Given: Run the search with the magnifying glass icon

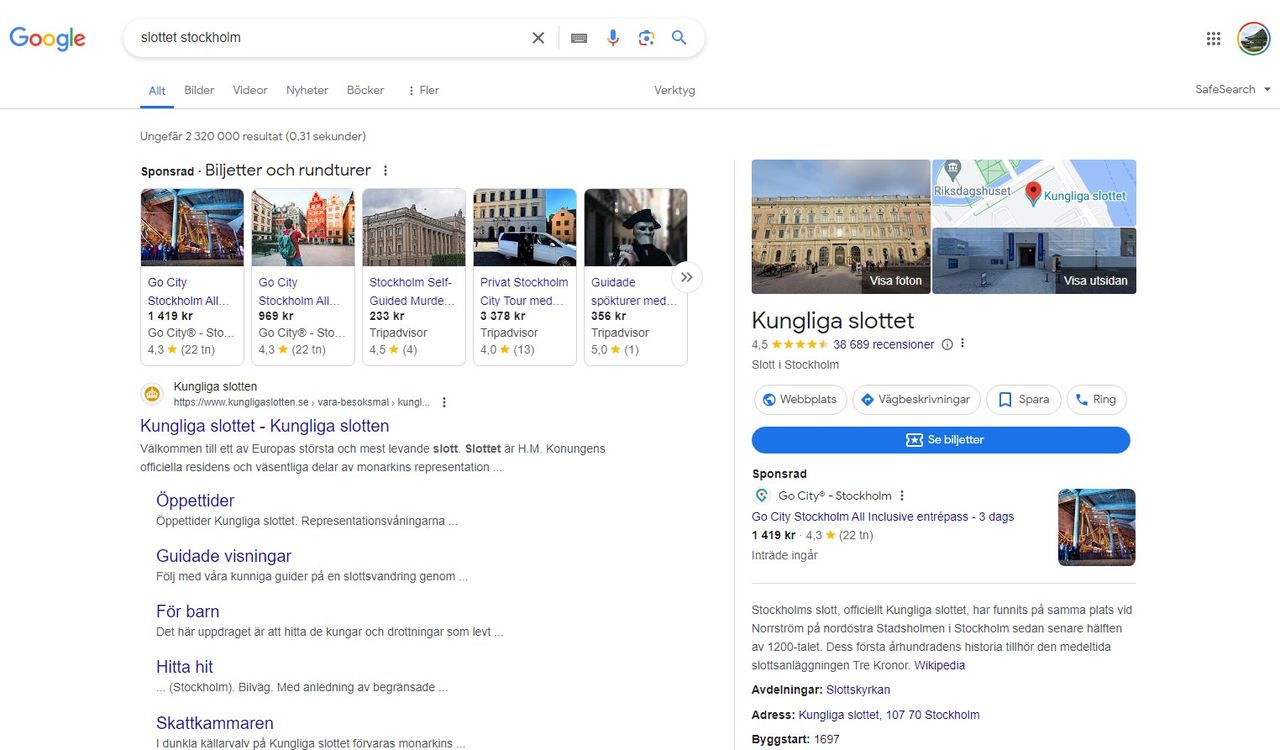Looking at the screenshot, I should pos(679,37).
